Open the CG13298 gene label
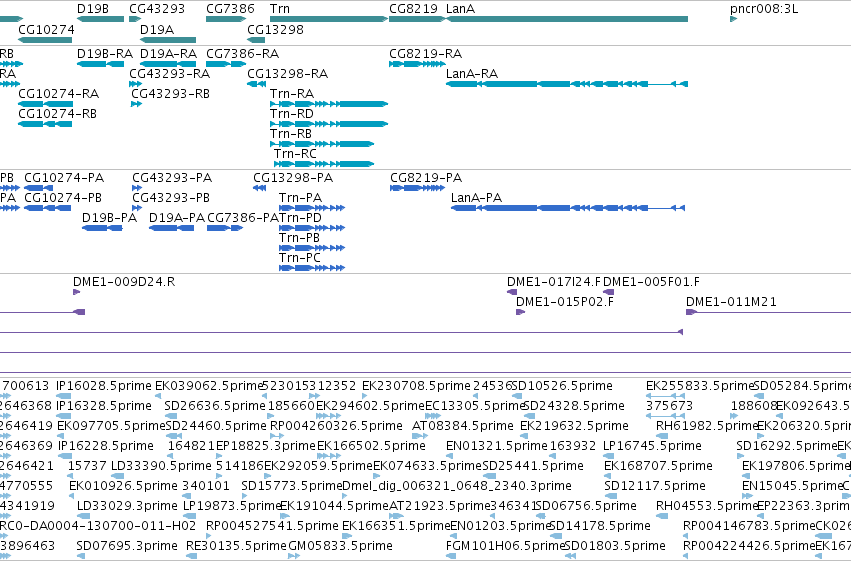 coord(275,29)
